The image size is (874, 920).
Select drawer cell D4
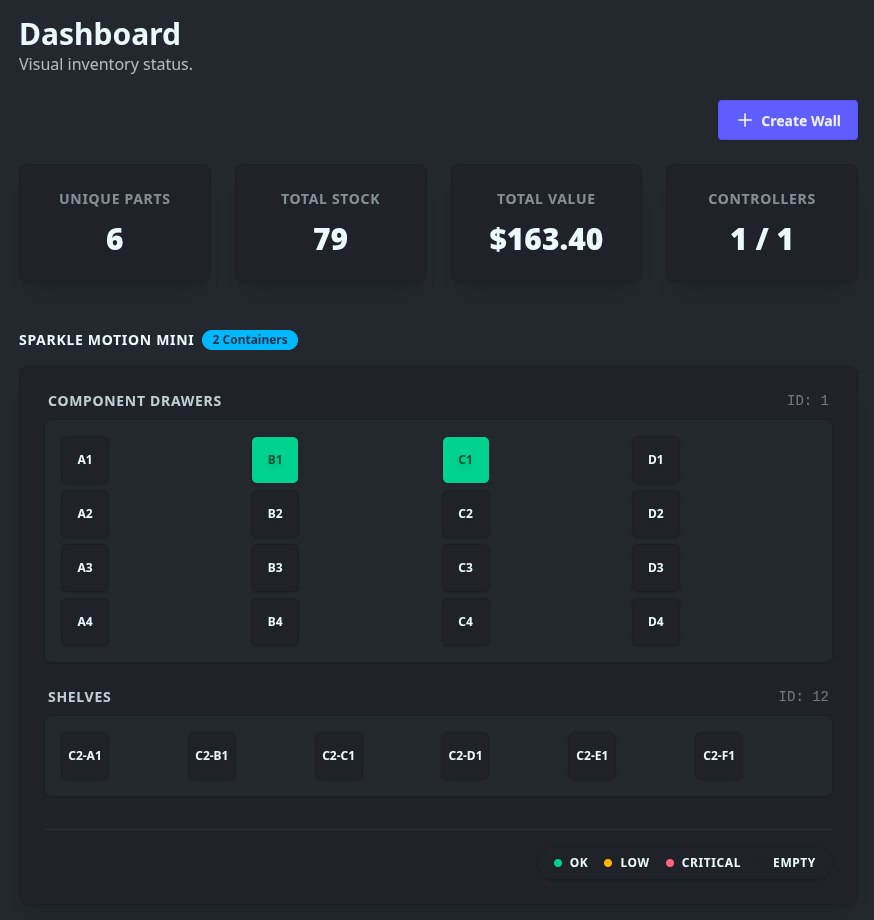point(656,622)
